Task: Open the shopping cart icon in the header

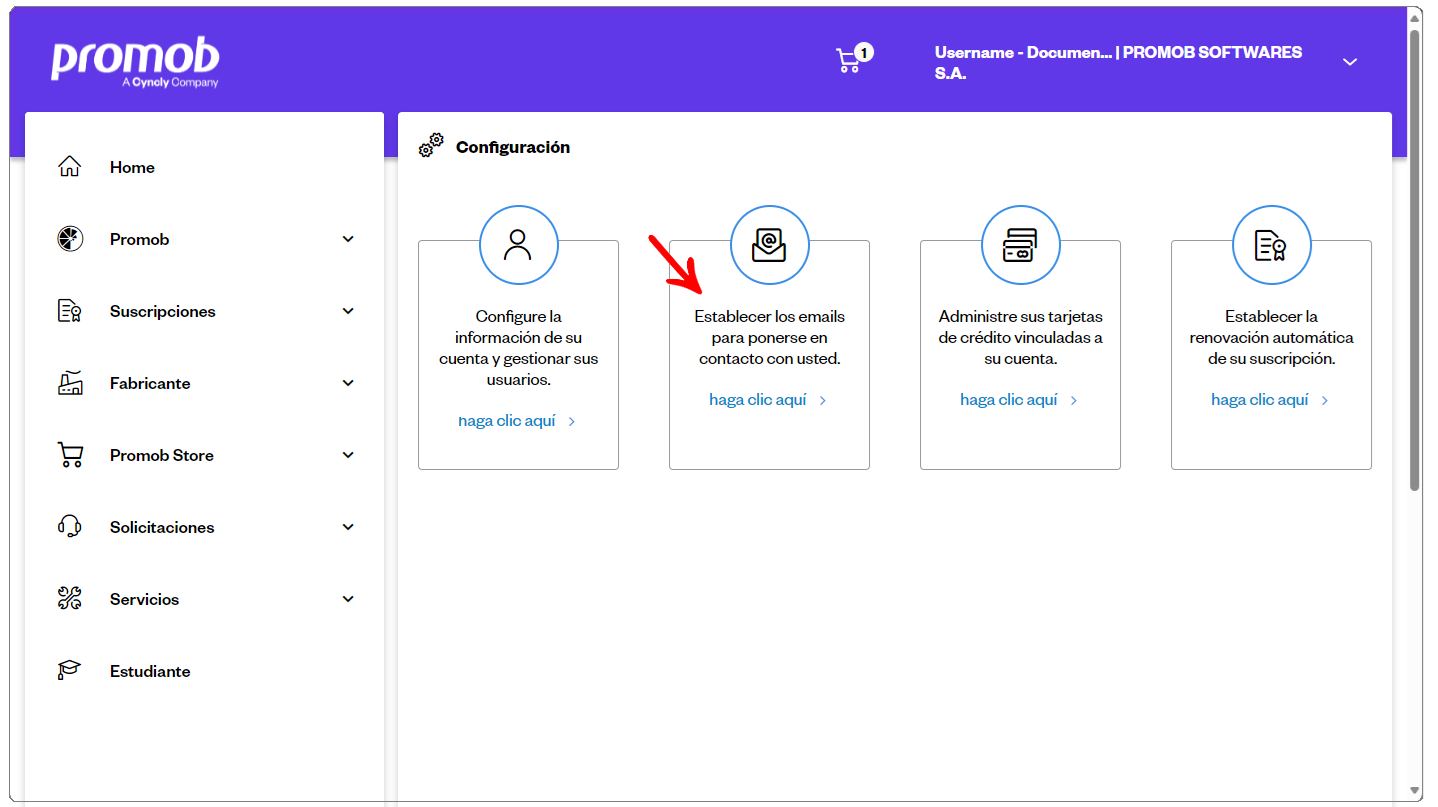Action: pos(847,62)
